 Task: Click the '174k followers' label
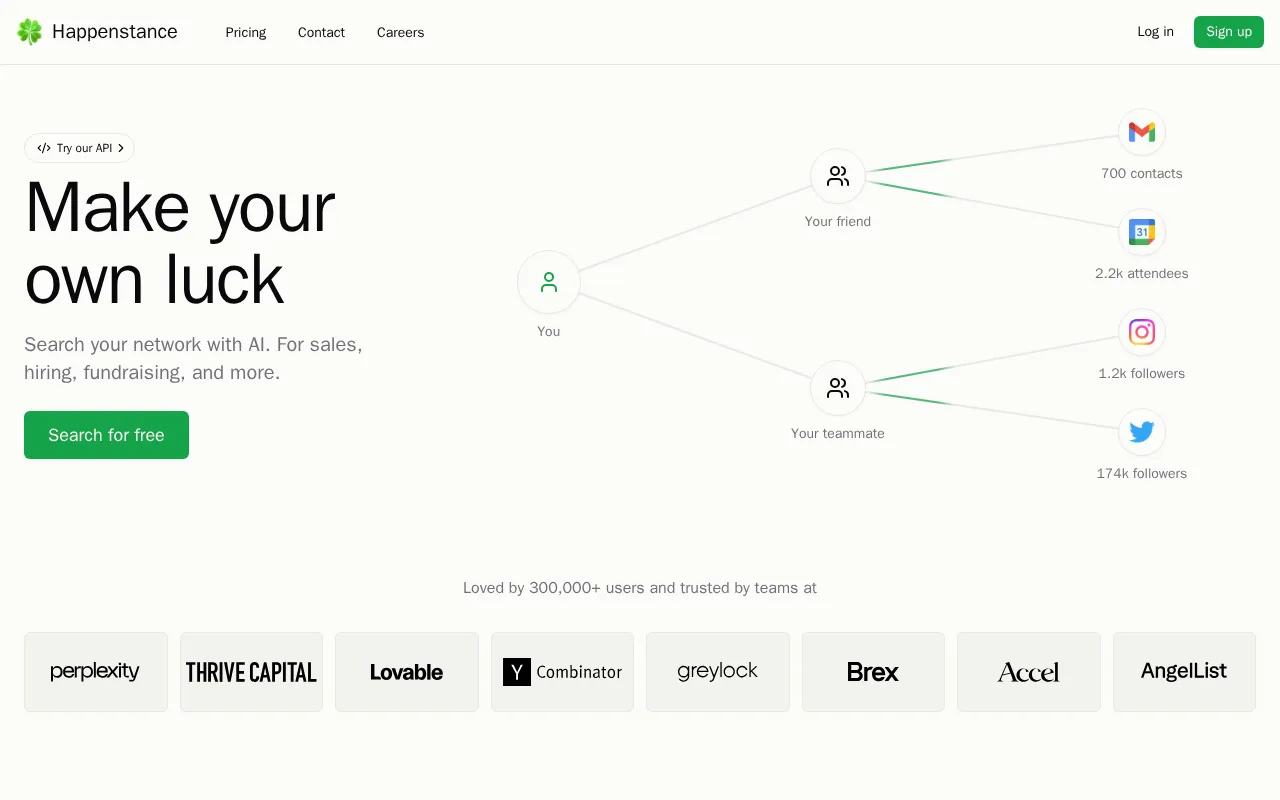click(1142, 474)
